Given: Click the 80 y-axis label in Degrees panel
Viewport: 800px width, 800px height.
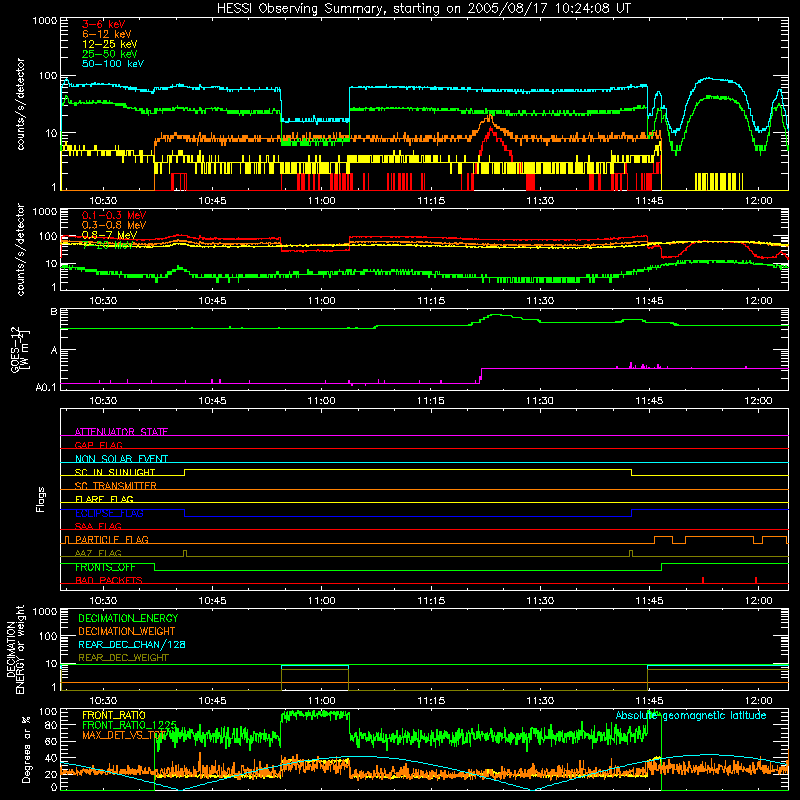Looking at the screenshot, I should click(51, 726).
